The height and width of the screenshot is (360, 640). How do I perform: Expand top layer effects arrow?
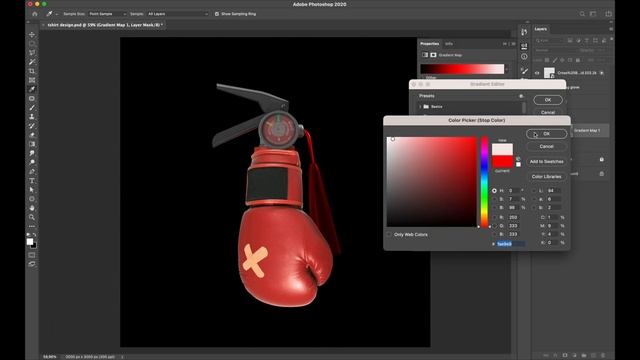click(x=602, y=73)
